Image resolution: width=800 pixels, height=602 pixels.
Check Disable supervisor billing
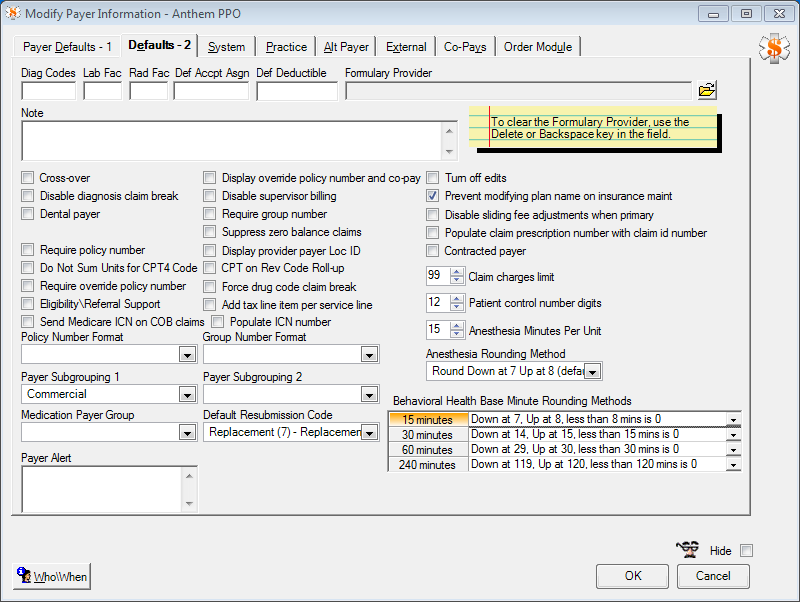point(209,195)
